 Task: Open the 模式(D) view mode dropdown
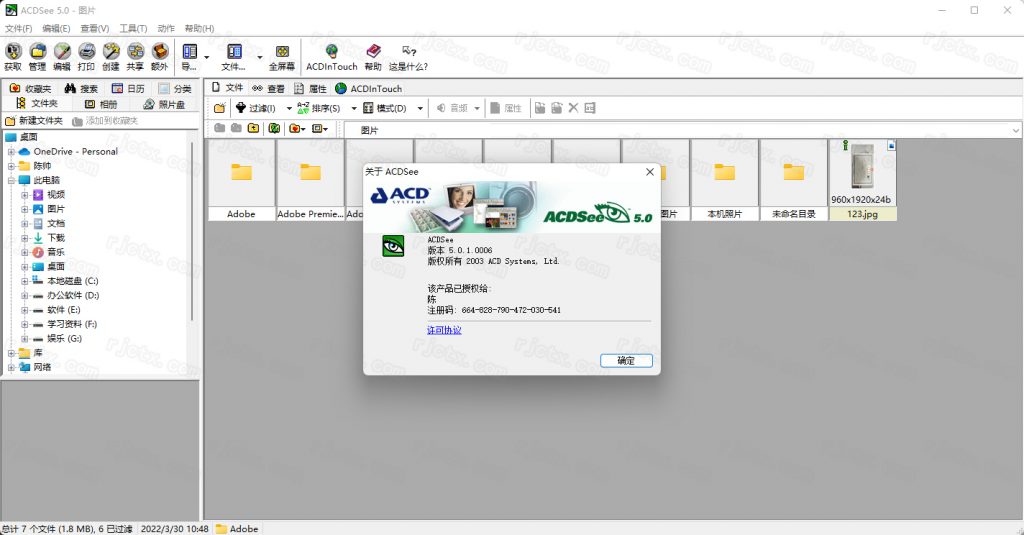pos(390,108)
